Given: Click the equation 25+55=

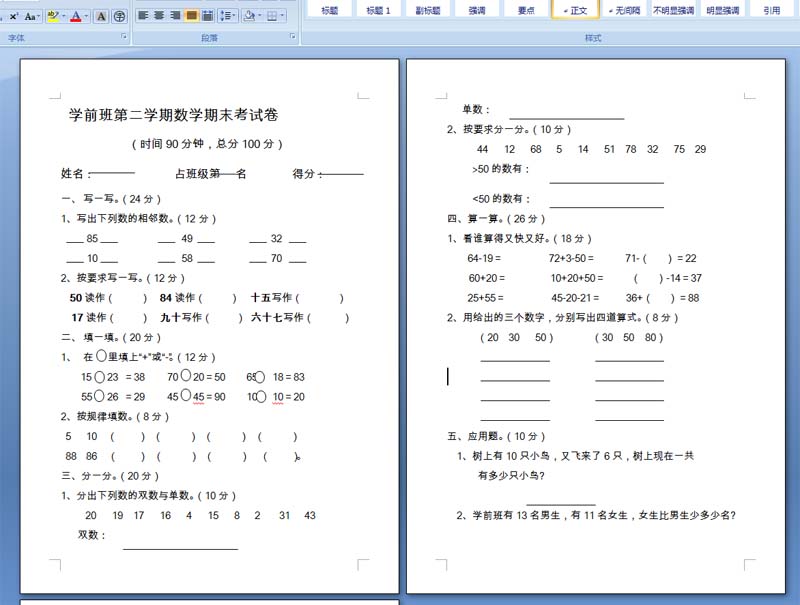Looking at the screenshot, I should [x=486, y=298].
